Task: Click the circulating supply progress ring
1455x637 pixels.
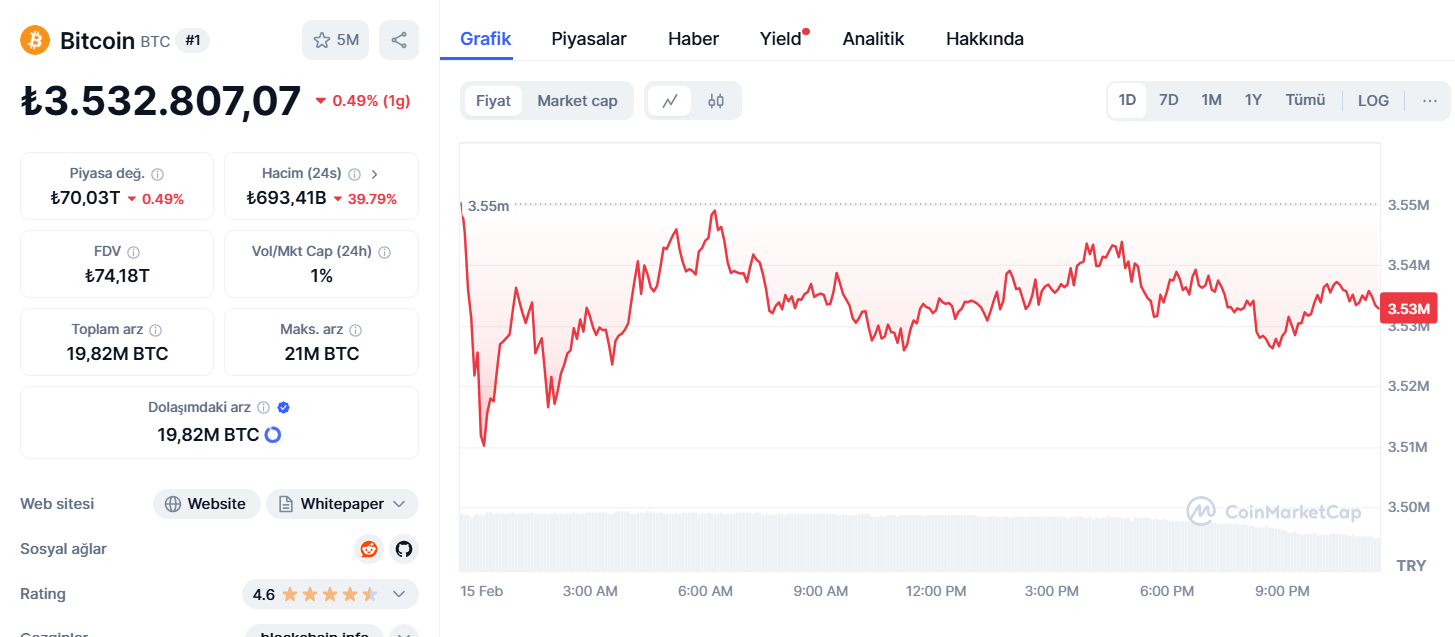Action: tap(272, 435)
